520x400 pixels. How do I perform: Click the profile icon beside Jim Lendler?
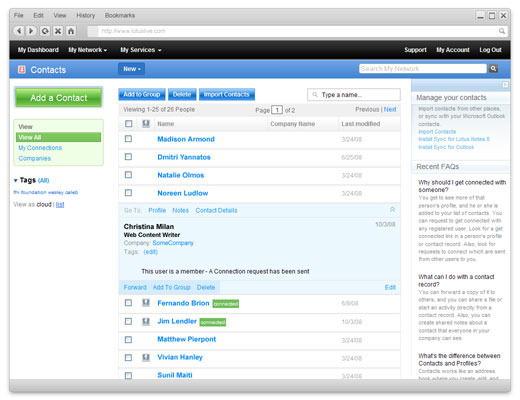pyautogui.click(x=146, y=321)
